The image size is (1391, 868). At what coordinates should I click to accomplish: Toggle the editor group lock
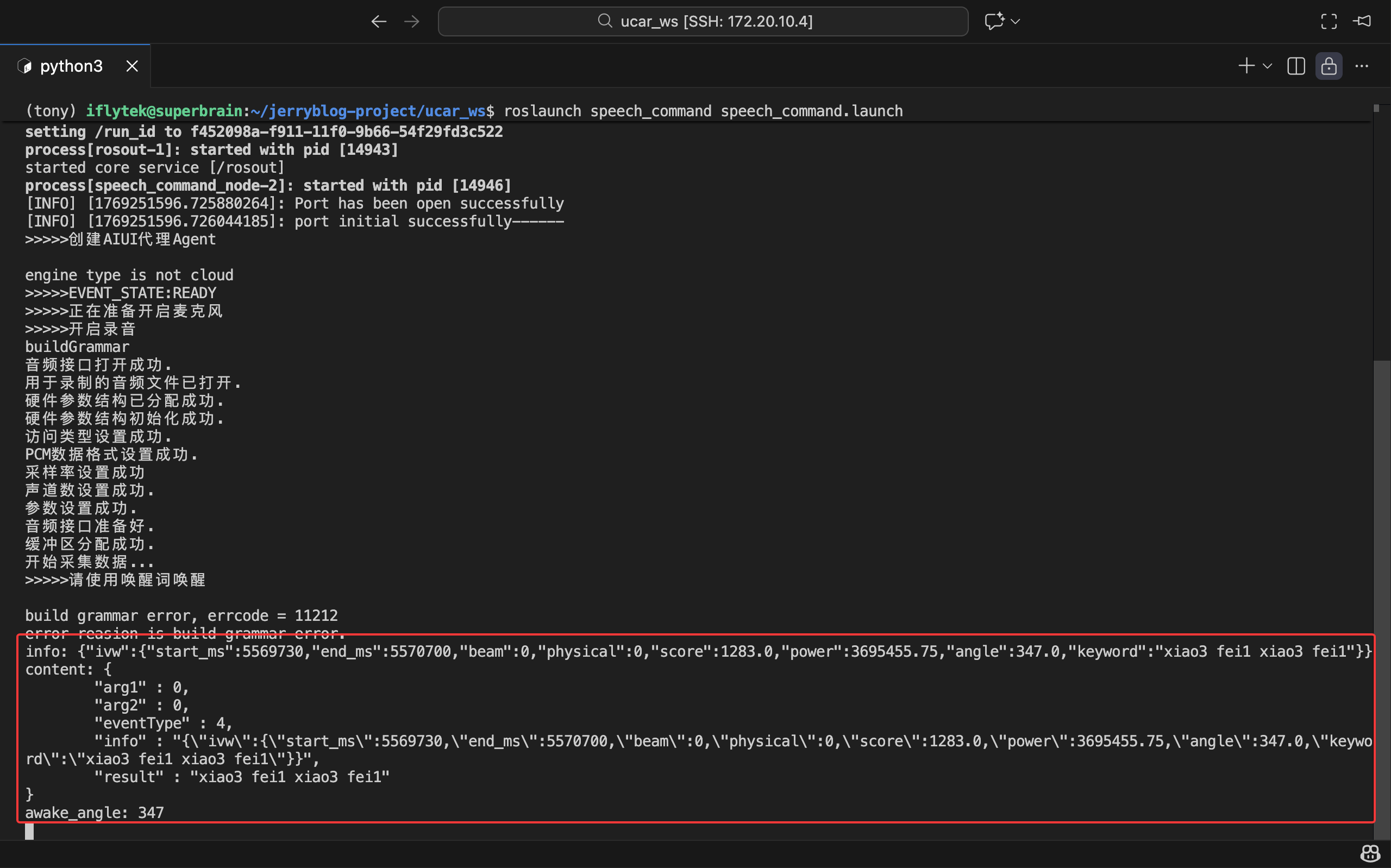pos(1329,66)
